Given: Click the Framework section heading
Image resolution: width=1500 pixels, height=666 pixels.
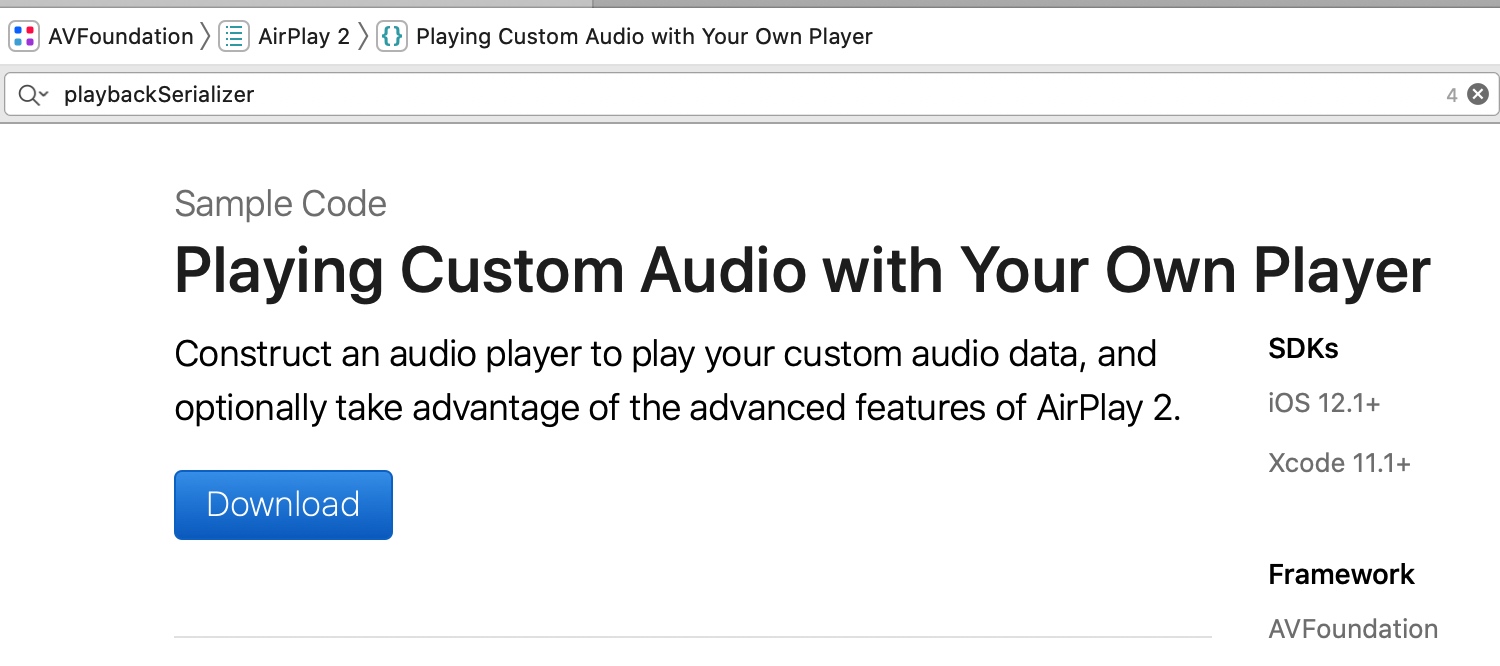Looking at the screenshot, I should [1341, 575].
